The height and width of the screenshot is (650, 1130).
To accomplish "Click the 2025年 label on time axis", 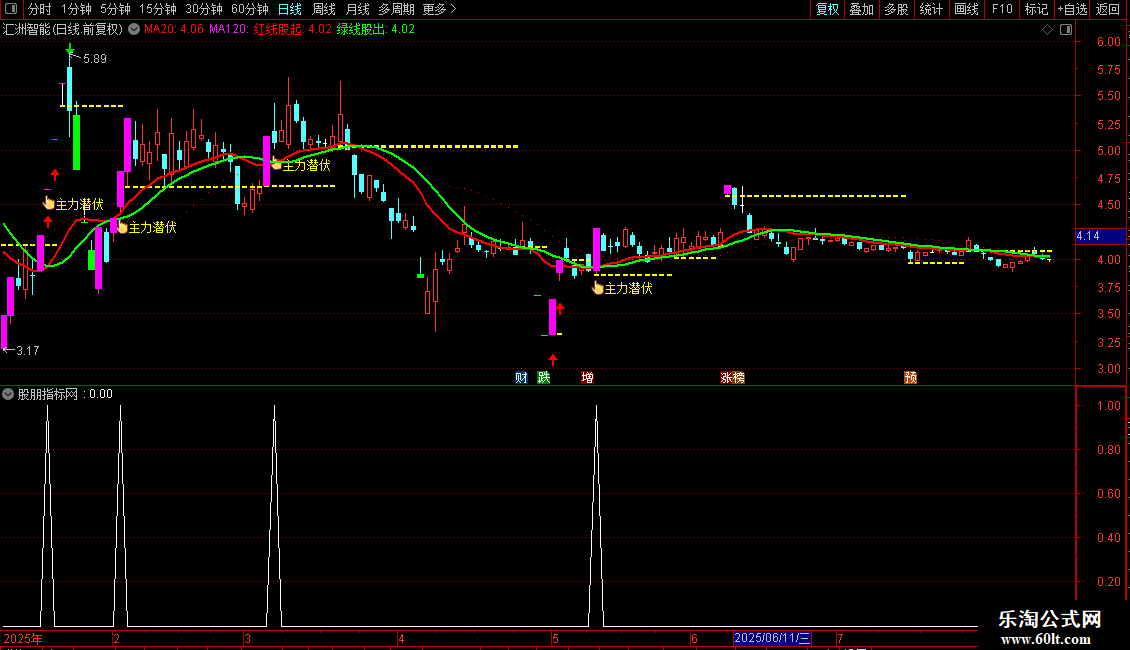I will click(x=22, y=638).
